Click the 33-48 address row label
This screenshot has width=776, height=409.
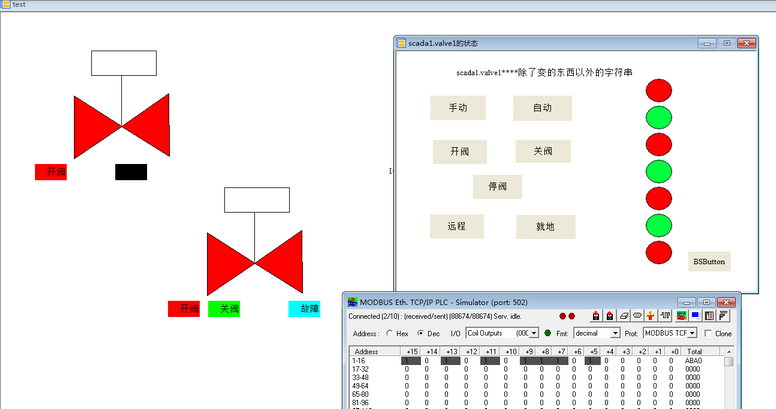pos(360,377)
